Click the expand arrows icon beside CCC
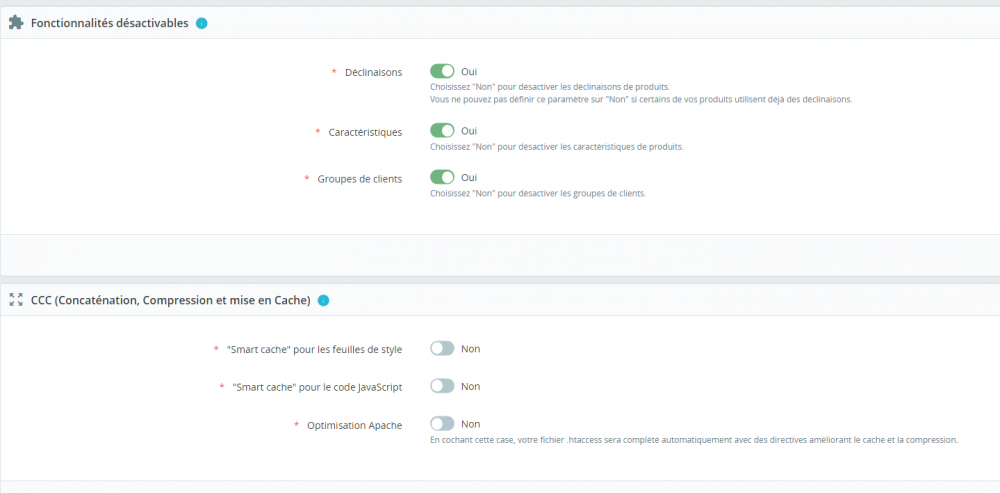Screen dimensions: 1000x493 click(16, 300)
